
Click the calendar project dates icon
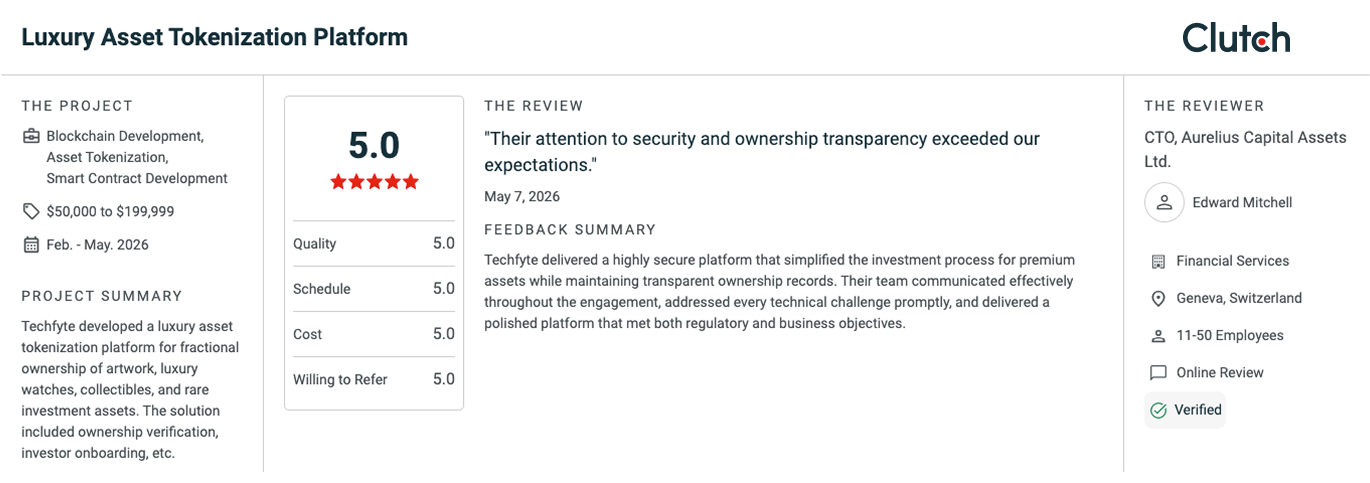coord(31,245)
